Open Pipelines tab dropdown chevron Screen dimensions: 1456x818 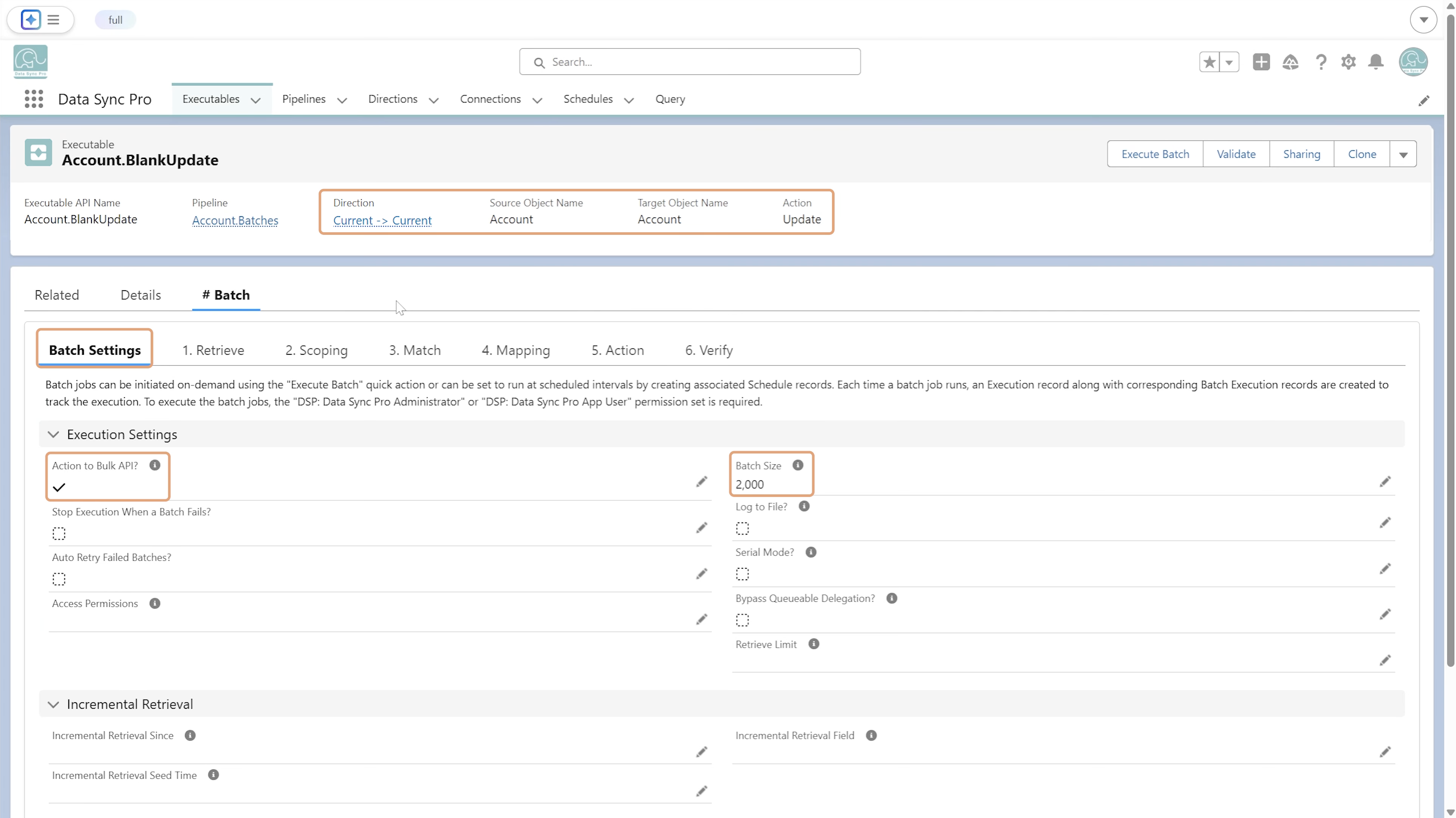(x=342, y=101)
